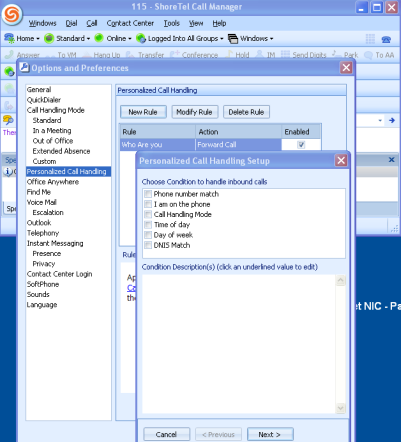401x442 pixels.
Task: Click the To AA toolbar icon
Action: point(368,55)
